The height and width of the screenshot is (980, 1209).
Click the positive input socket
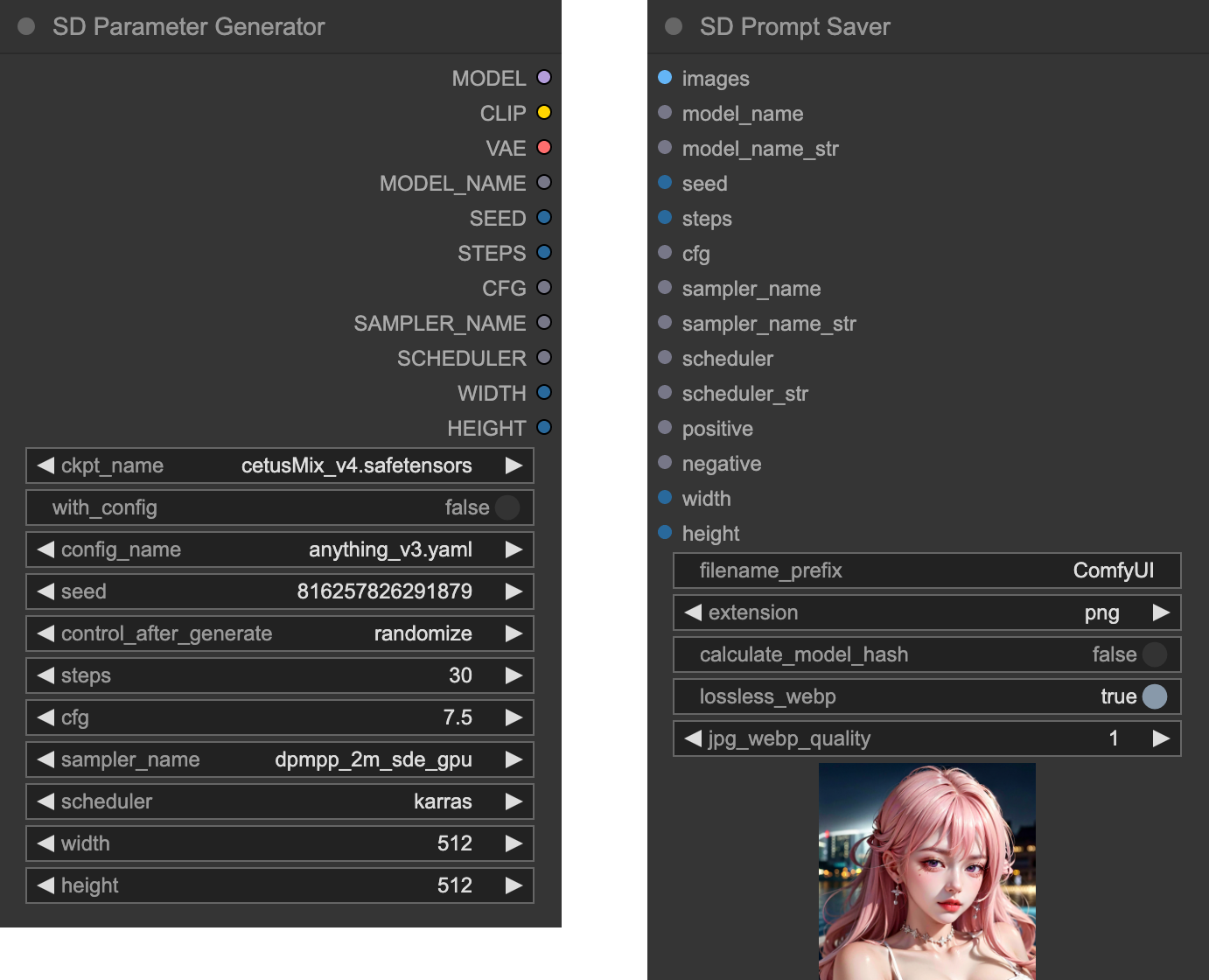click(x=665, y=427)
